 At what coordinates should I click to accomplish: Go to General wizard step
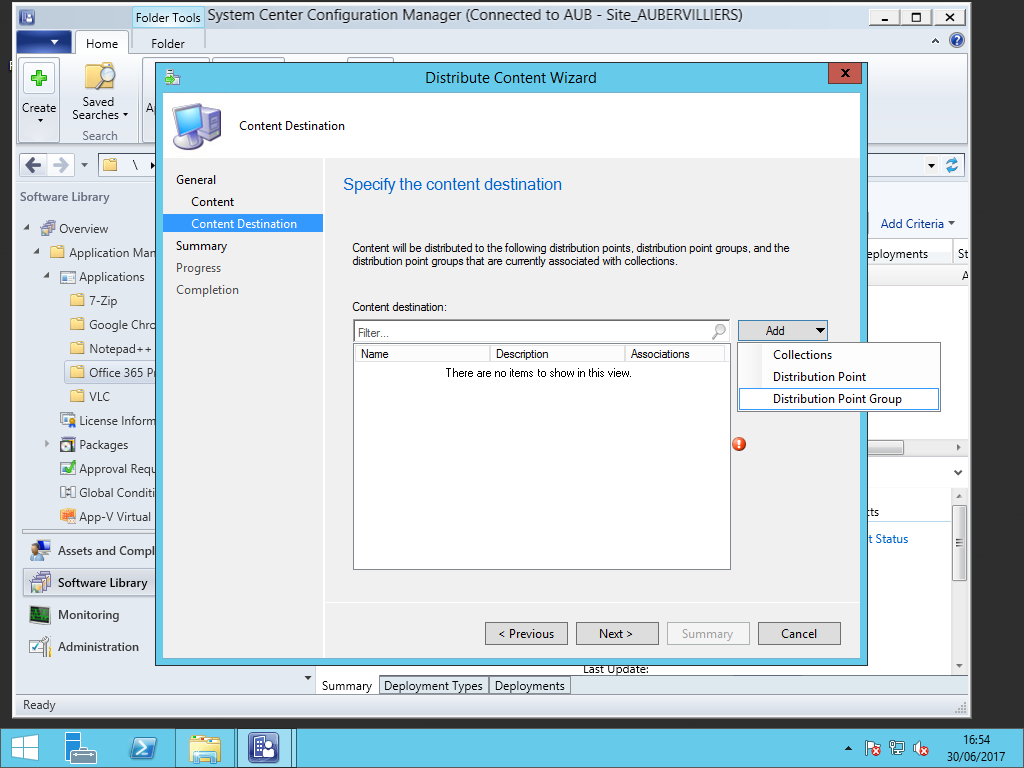[x=196, y=180]
